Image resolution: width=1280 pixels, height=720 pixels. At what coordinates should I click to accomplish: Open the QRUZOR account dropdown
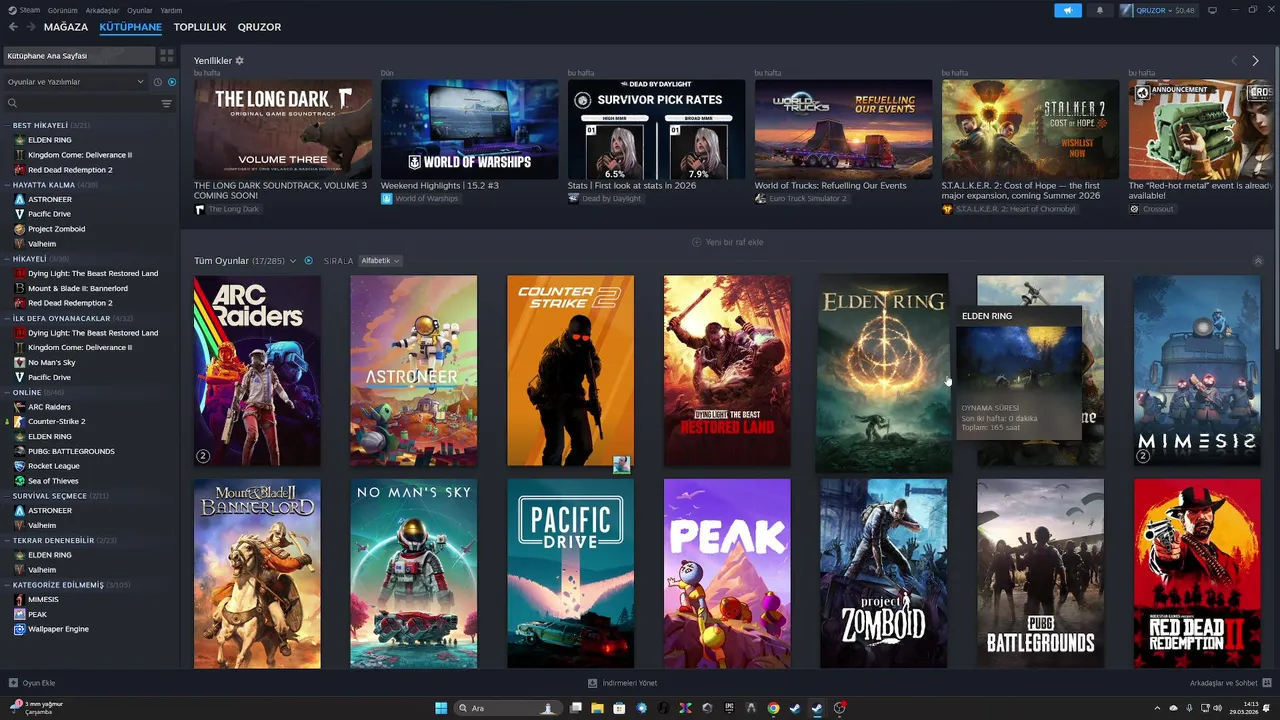[x=1158, y=10]
